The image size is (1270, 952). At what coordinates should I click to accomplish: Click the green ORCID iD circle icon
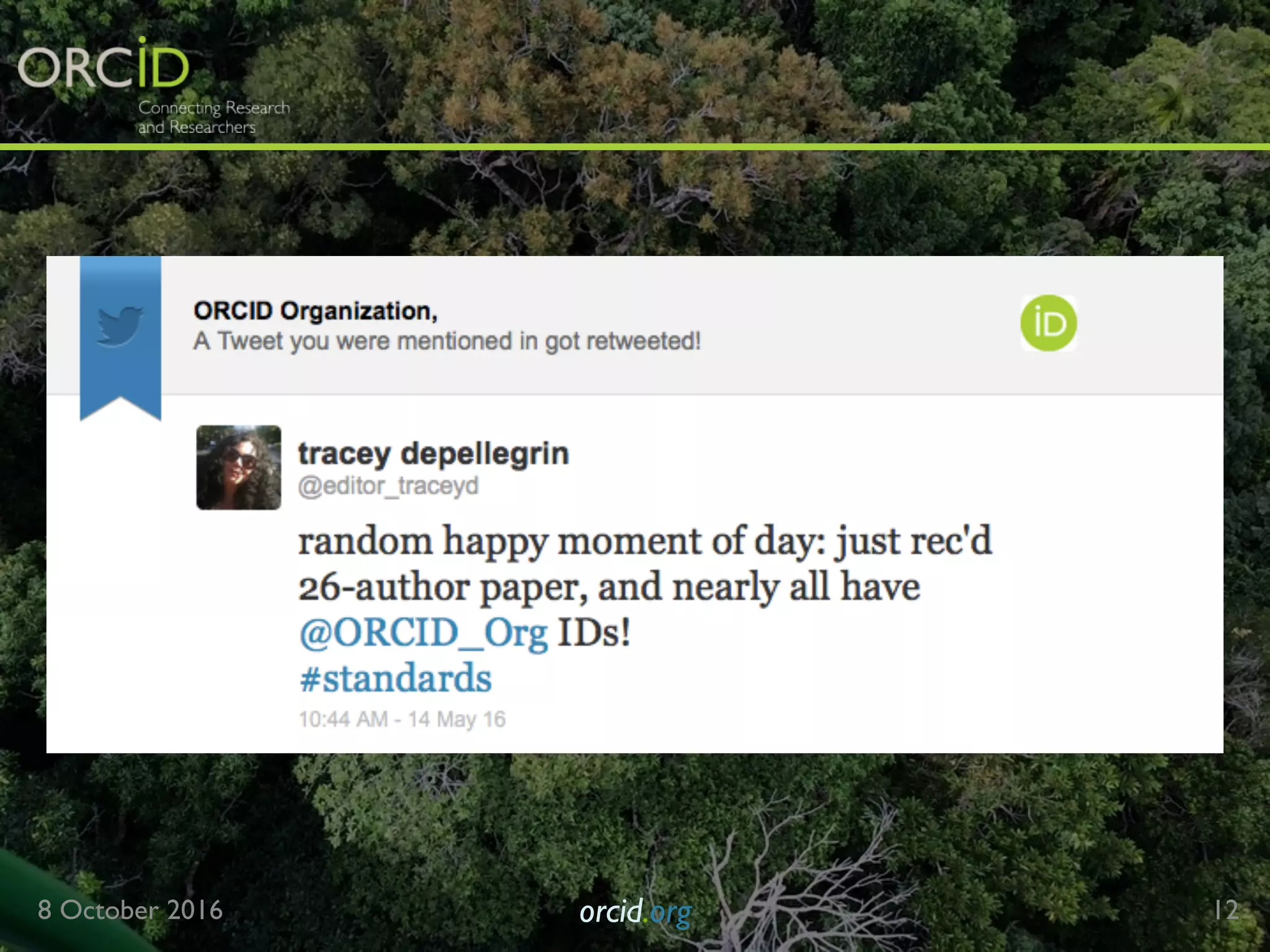1049,323
